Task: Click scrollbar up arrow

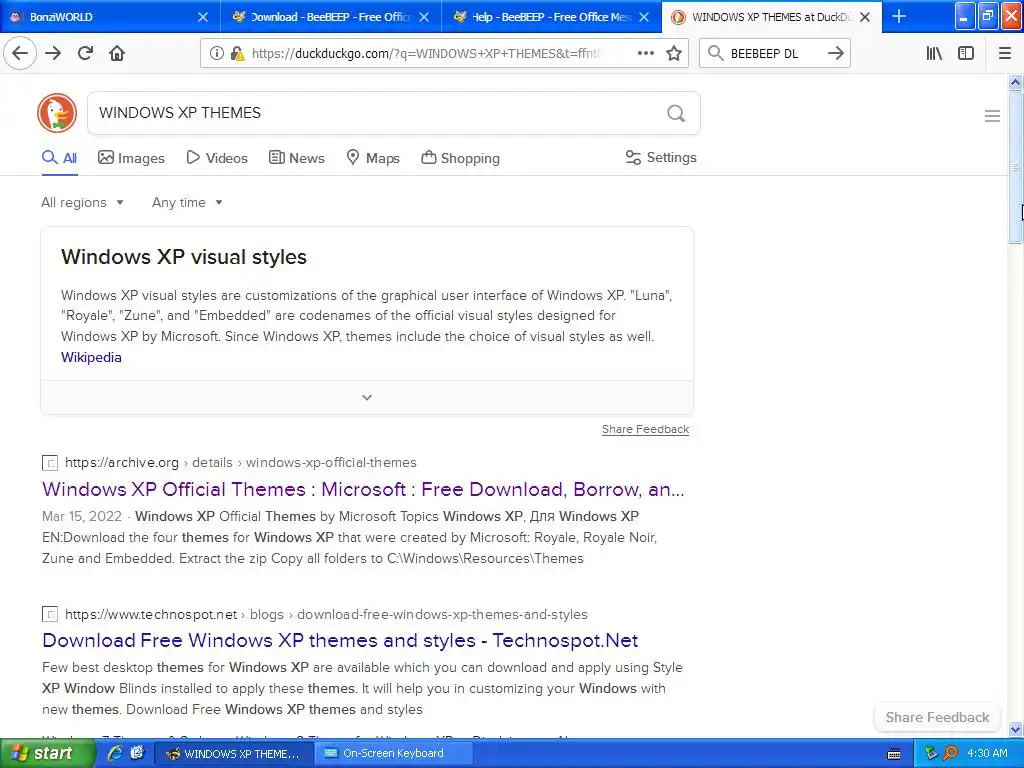Action: coord(1016,82)
